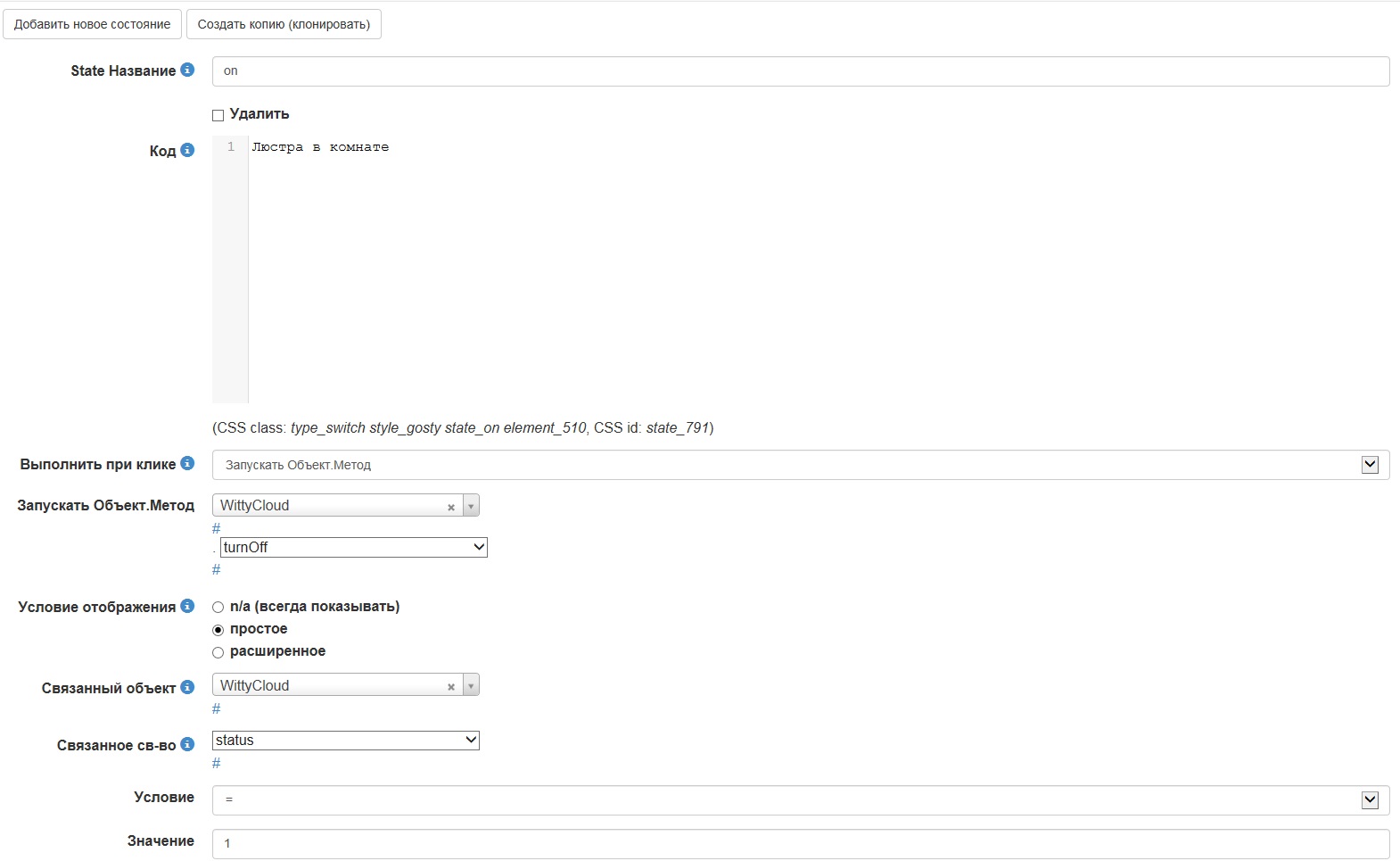Click info icon next to State Название

[187, 70]
